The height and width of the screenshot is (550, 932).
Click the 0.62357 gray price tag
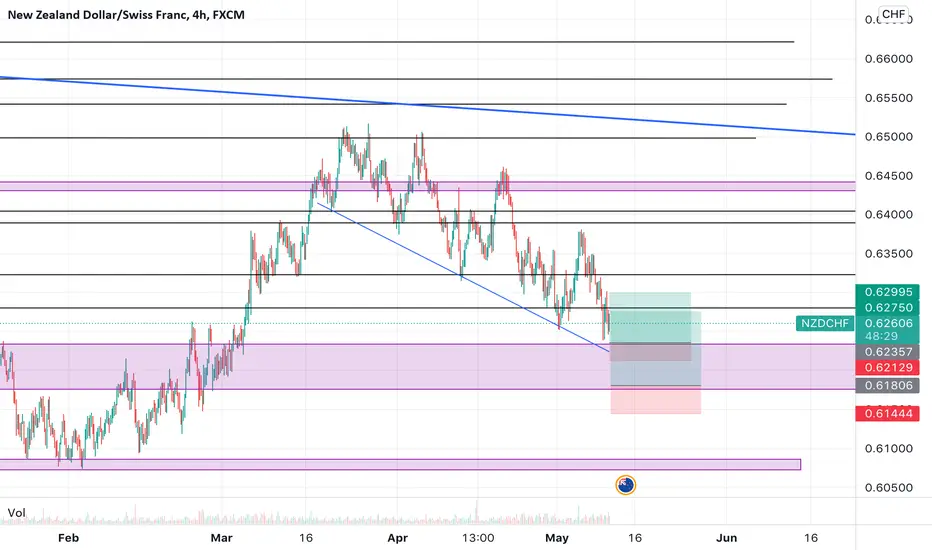pos(888,352)
